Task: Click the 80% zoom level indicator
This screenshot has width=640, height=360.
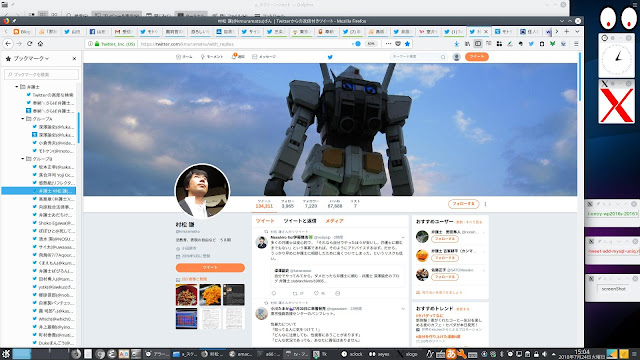Action: click(371, 44)
